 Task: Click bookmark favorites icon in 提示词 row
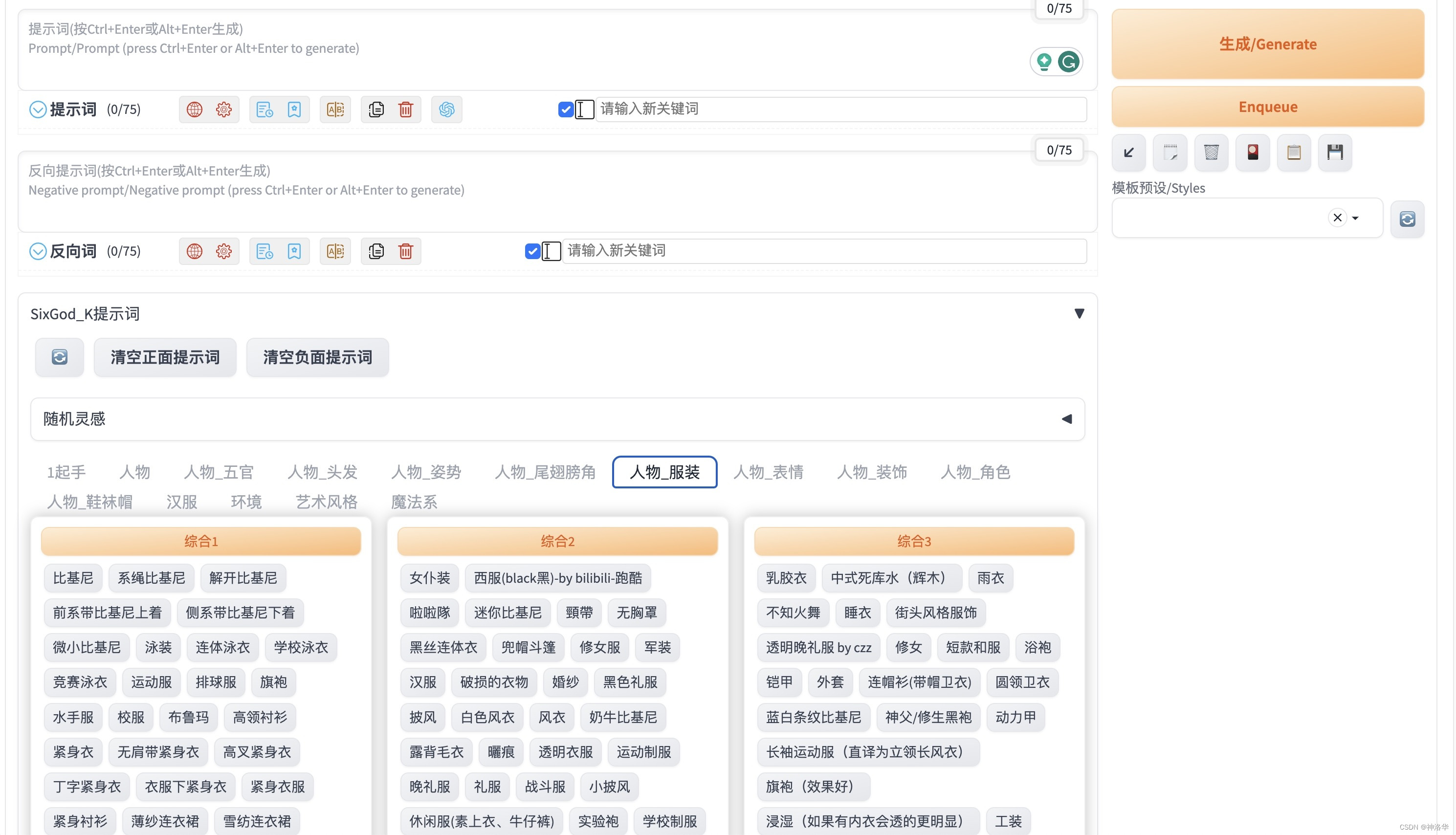tap(294, 109)
